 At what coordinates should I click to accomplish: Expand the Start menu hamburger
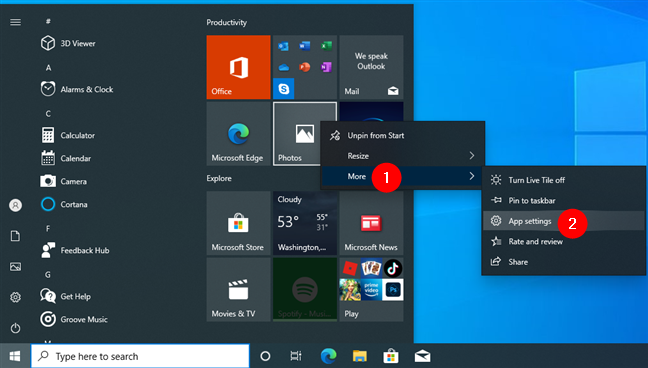click(x=15, y=22)
